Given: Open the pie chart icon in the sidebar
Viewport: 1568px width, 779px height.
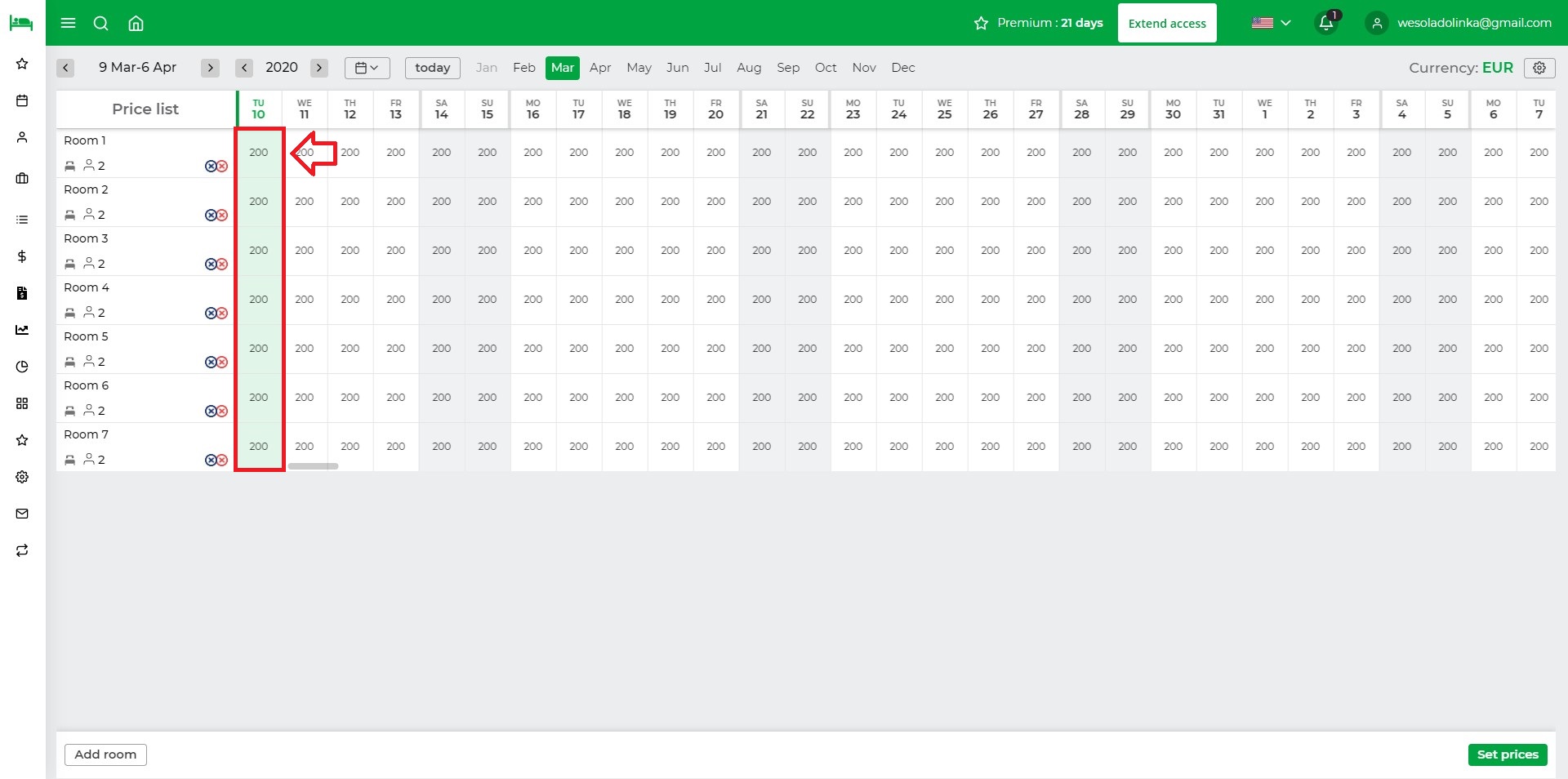Looking at the screenshot, I should pos(22,367).
